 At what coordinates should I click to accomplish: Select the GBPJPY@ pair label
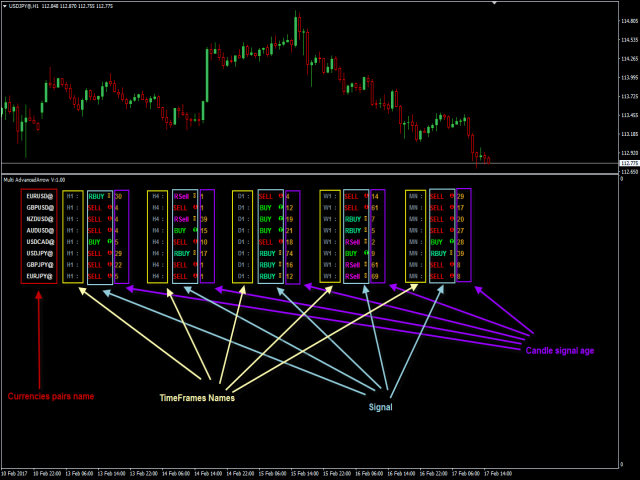(x=40, y=265)
